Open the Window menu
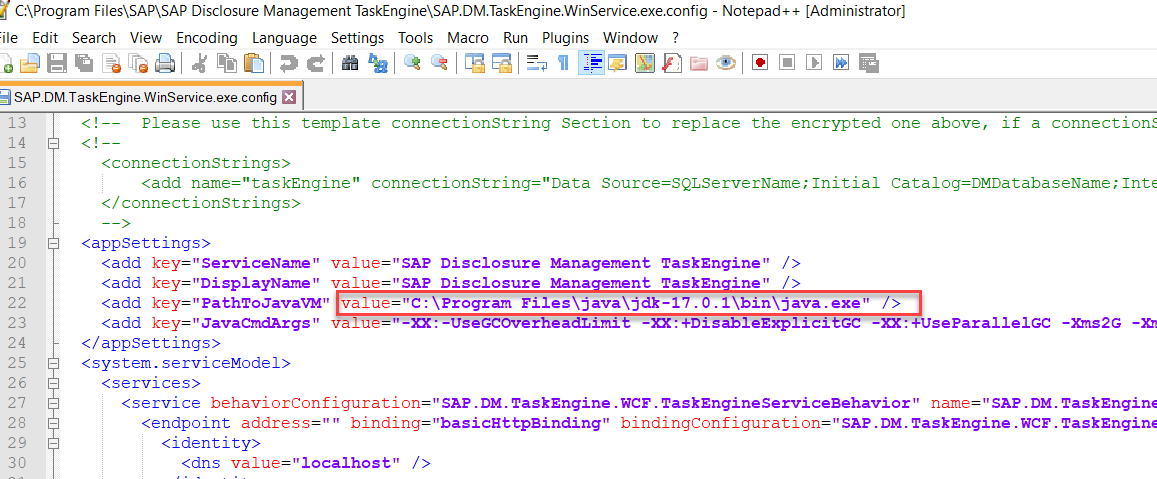The height and width of the screenshot is (479, 1157). tap(630, 38)
